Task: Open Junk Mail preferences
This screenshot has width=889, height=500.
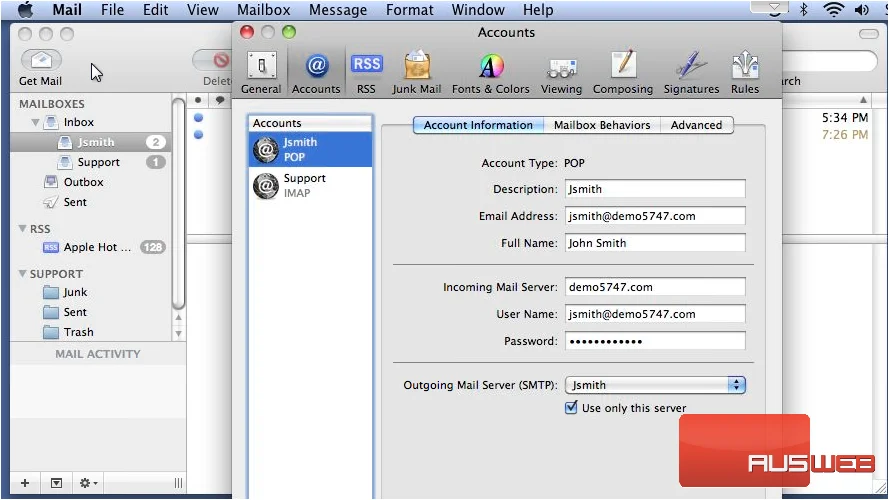Action: [417, 73]
